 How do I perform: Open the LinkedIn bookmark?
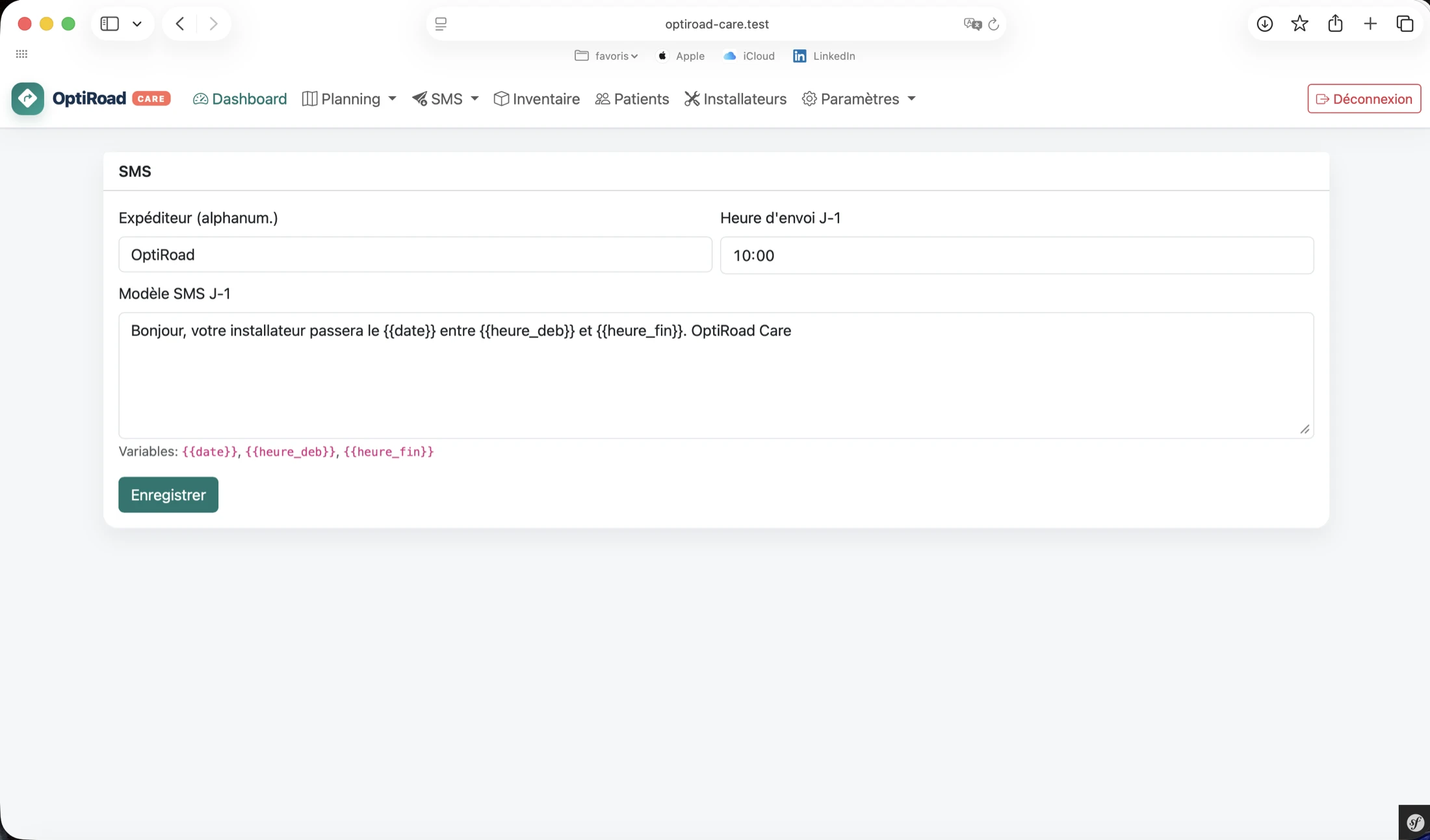[824, 56]
